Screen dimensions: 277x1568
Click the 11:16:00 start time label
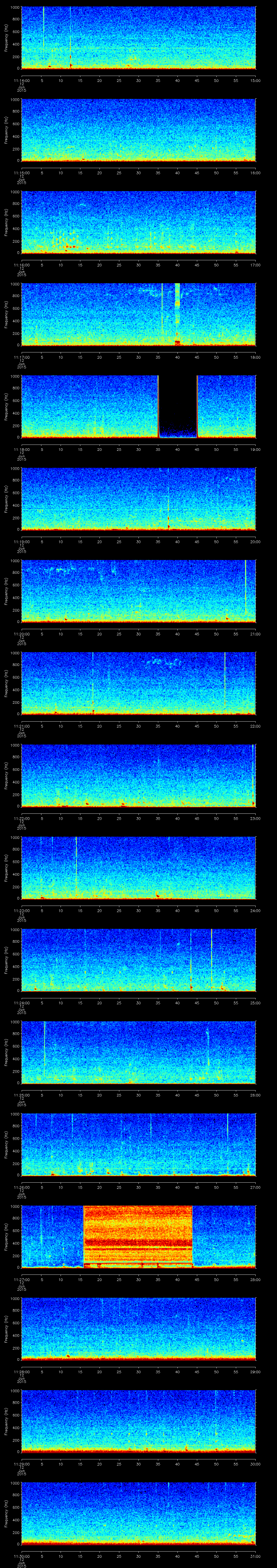pos(21,265)
